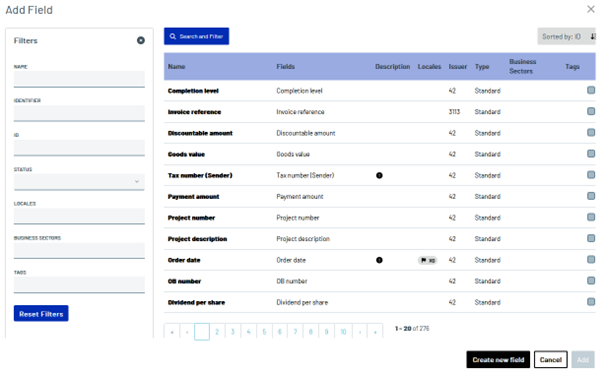Go to page 8
The width and height of the screenshot is (605, 376).
click(x=311, y=332)
